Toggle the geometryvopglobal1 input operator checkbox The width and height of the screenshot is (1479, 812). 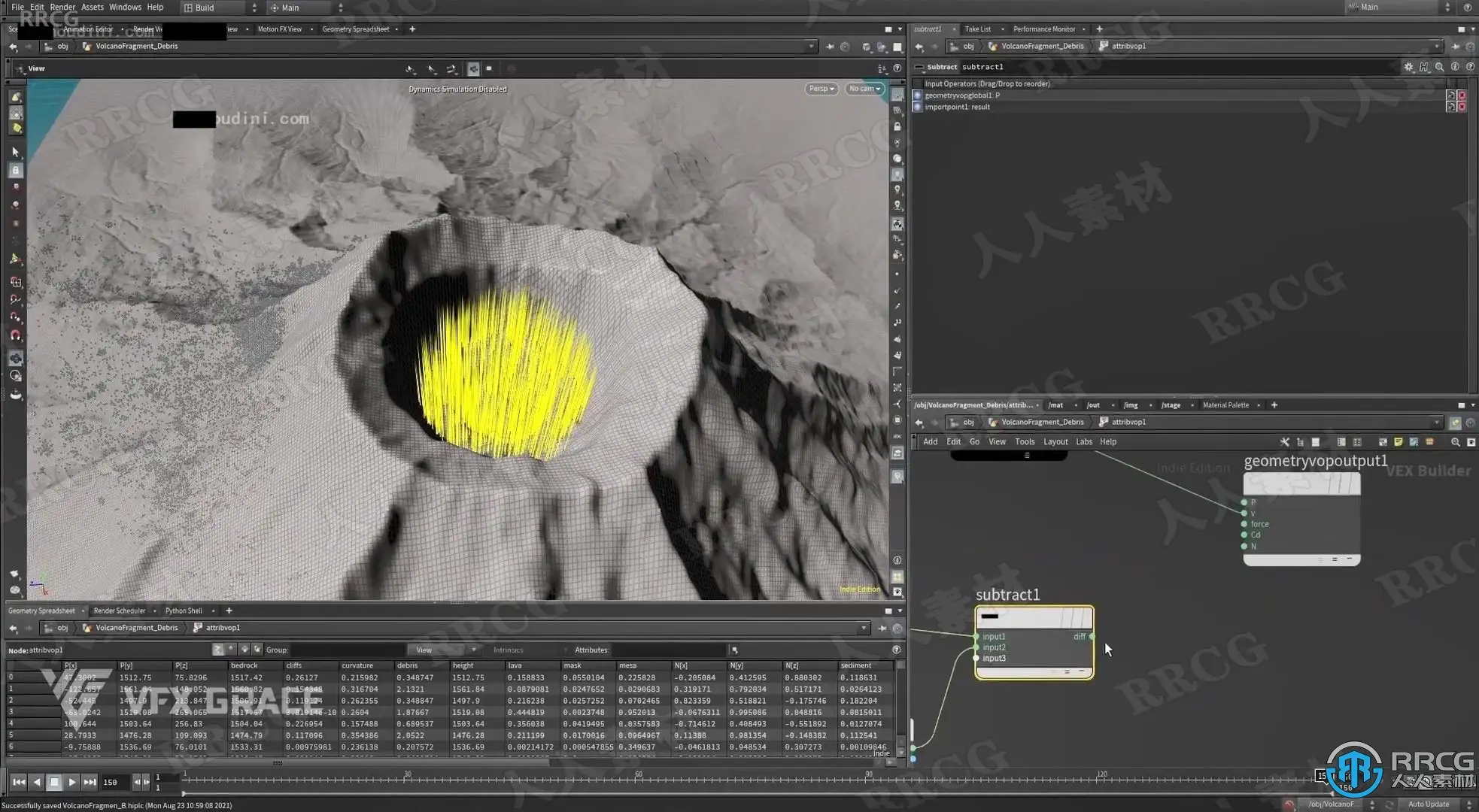917,95
